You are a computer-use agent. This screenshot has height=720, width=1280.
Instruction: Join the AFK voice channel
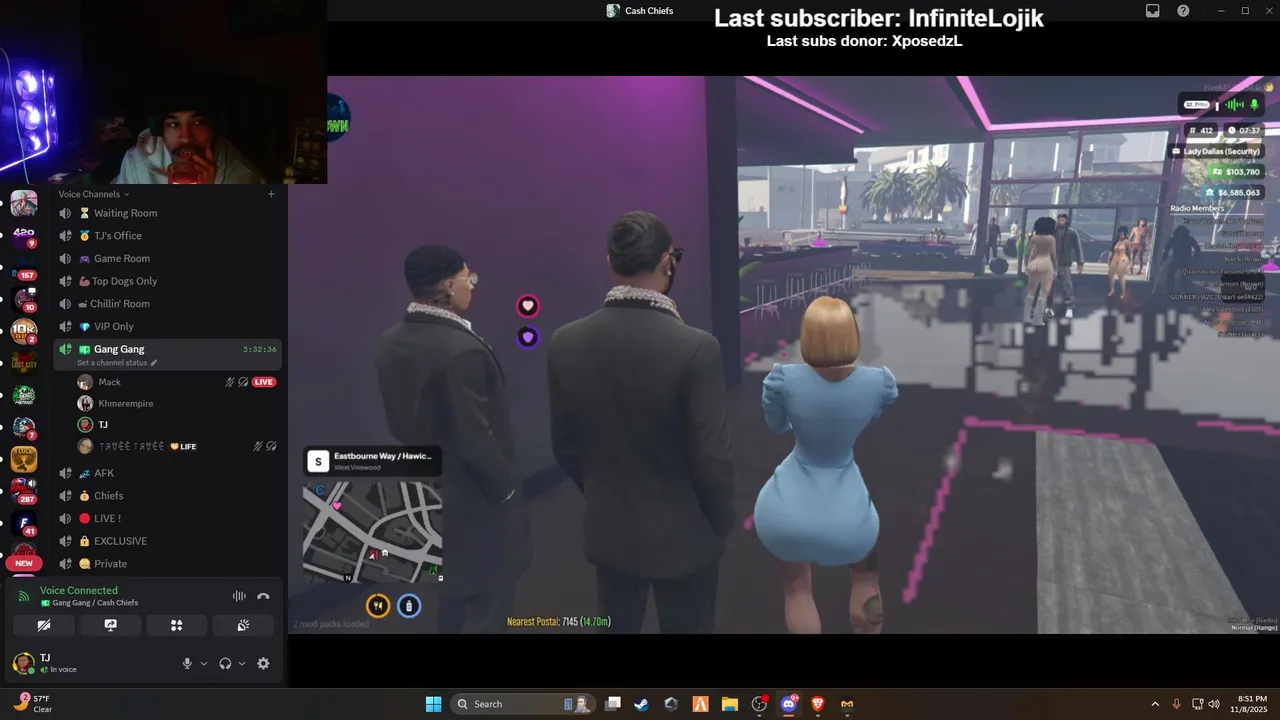tap(168, 473)
